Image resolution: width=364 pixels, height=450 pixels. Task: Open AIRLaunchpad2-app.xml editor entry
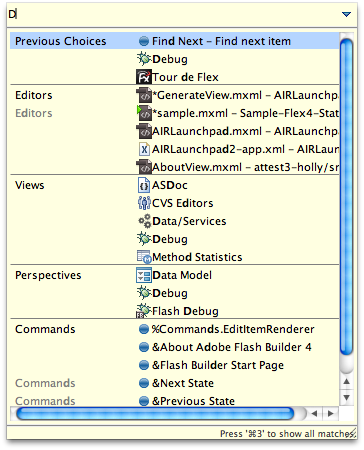(x=175, y=149)
